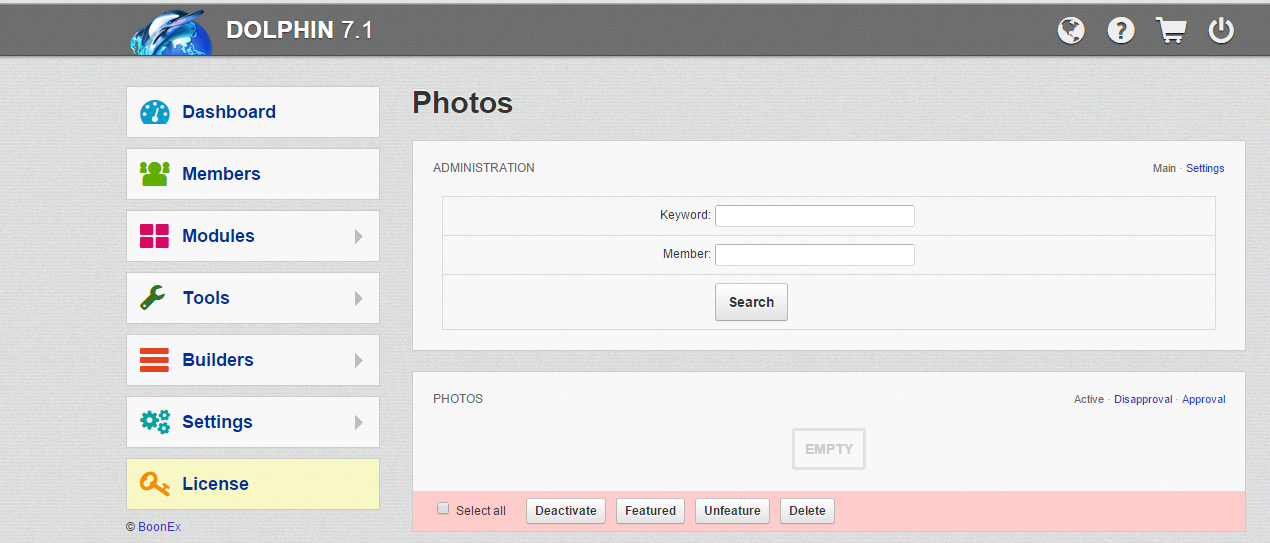Toggle the Select all checkbox
Screen dimensions: 1270x543
443,509
